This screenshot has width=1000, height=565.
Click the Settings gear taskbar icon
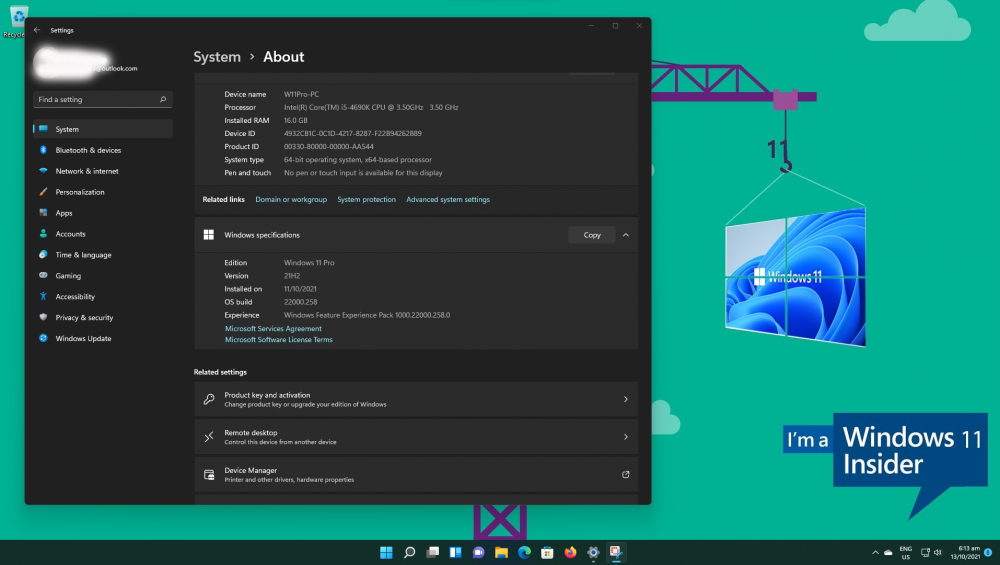tap(593, 552)
